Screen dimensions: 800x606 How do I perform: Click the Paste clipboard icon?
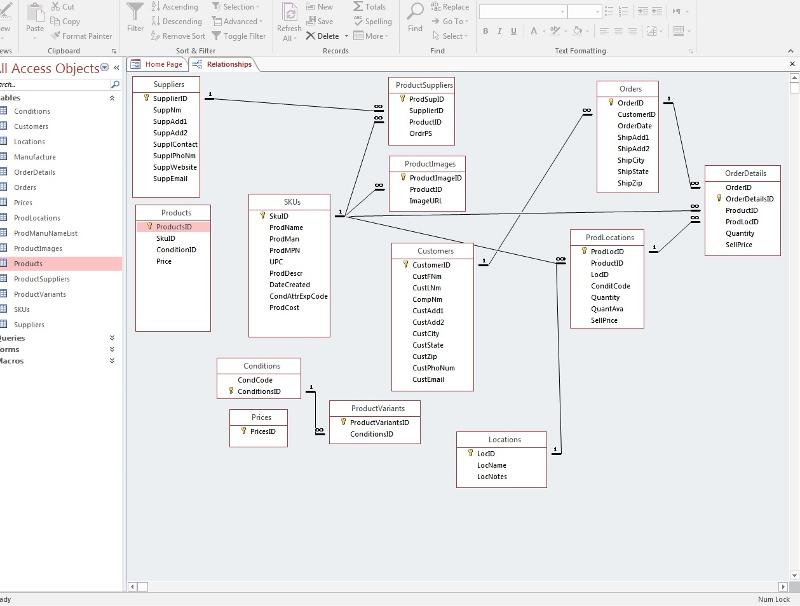tap(35, 12)
